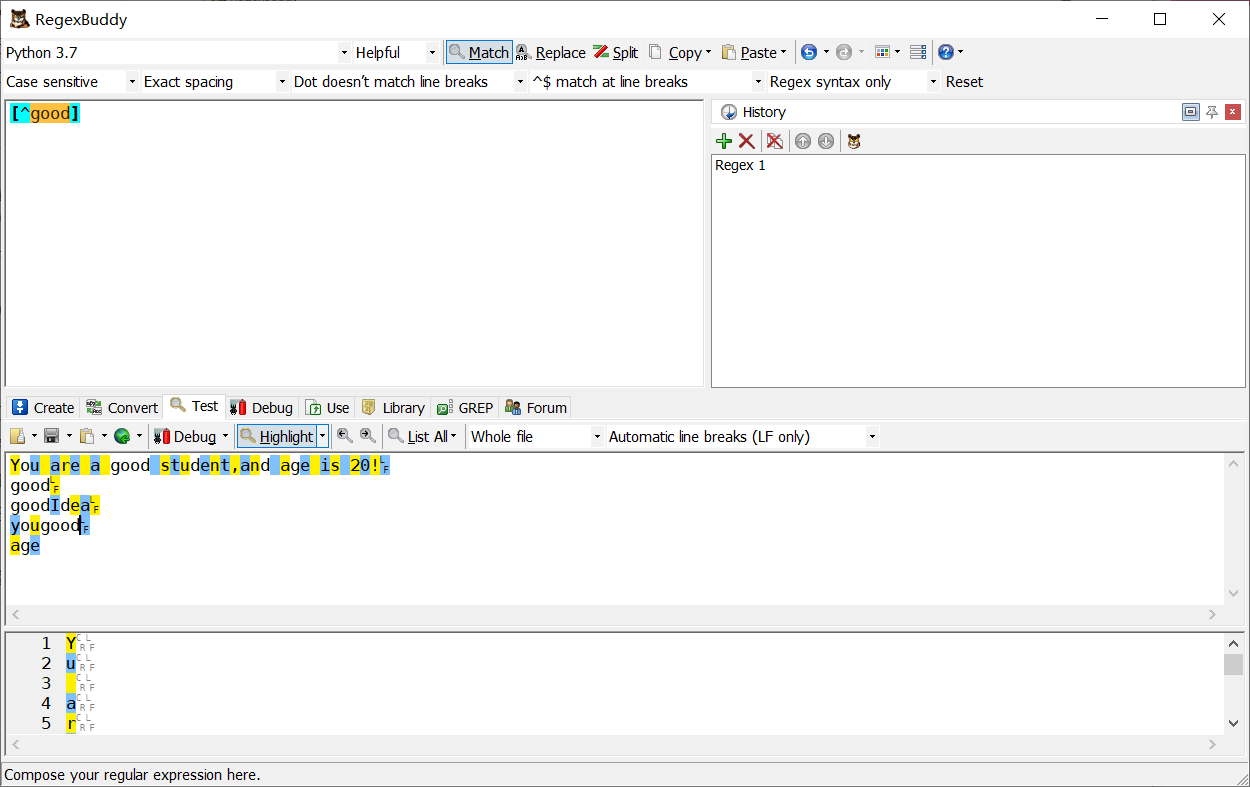The height and width of the screenshot is (787, 1250).
Task: Expand the Highlight button dropdown arrow
Action: (322, 436)
